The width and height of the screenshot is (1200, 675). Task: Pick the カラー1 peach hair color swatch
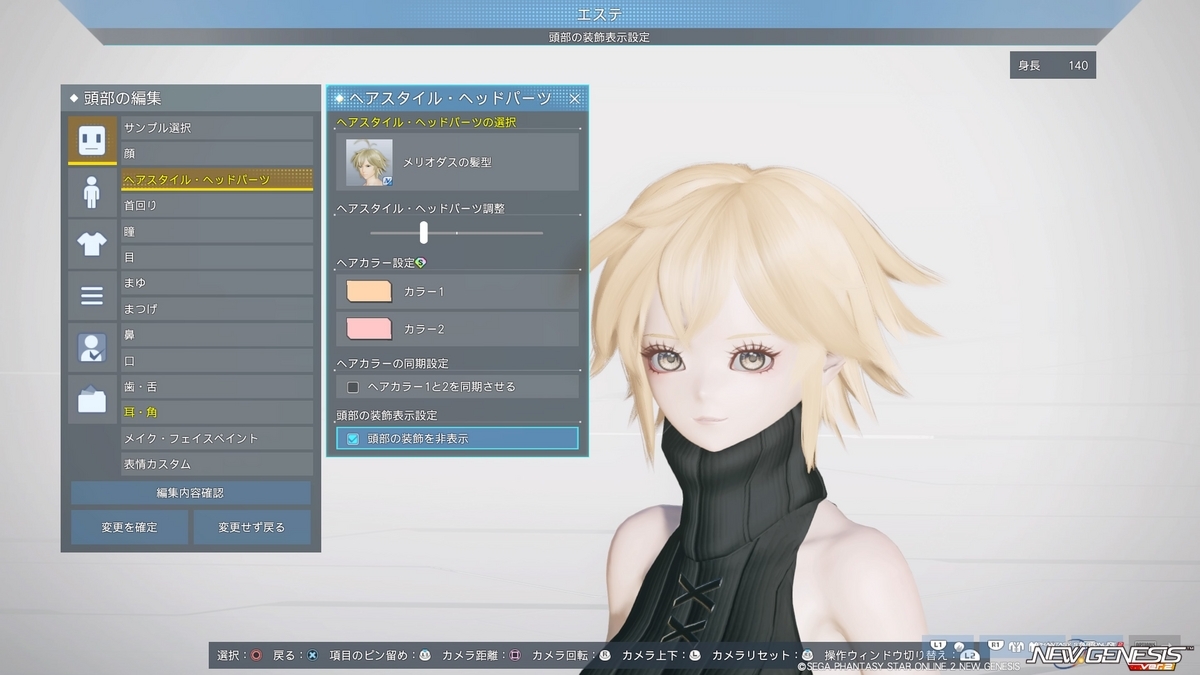pyautogui.click(x=368, y=291)
